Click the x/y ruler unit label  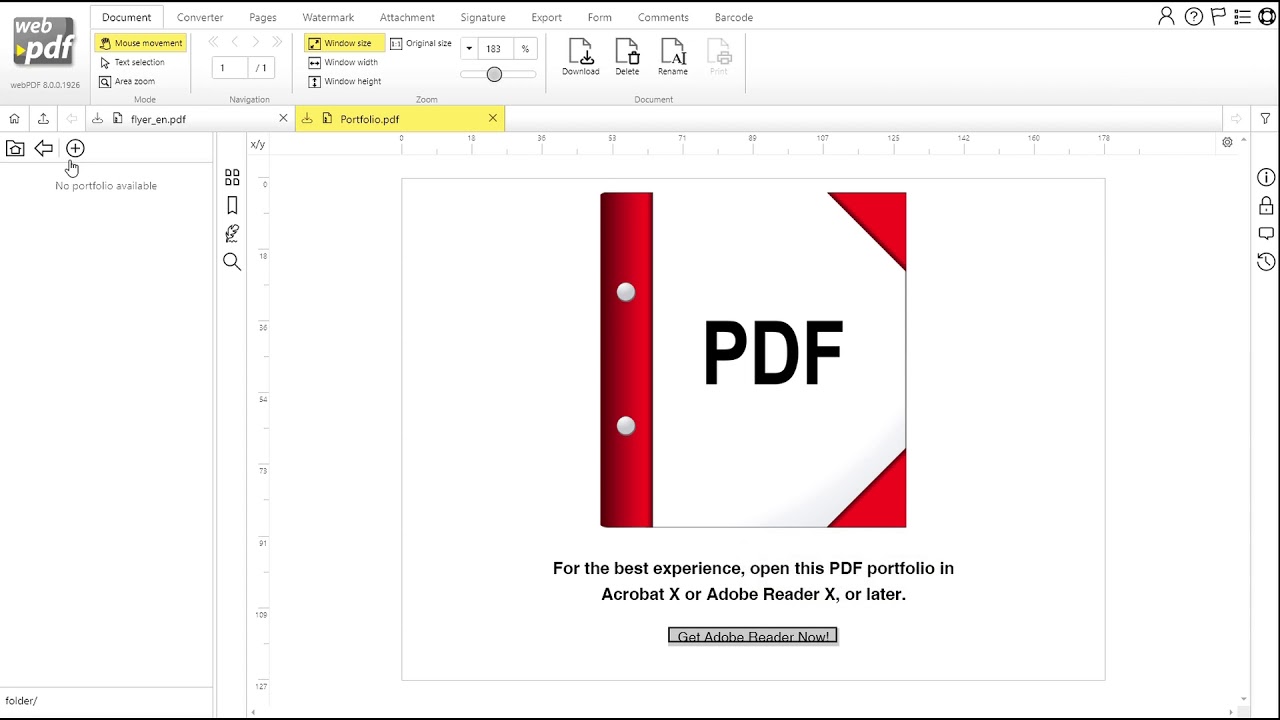click(258, 144)
